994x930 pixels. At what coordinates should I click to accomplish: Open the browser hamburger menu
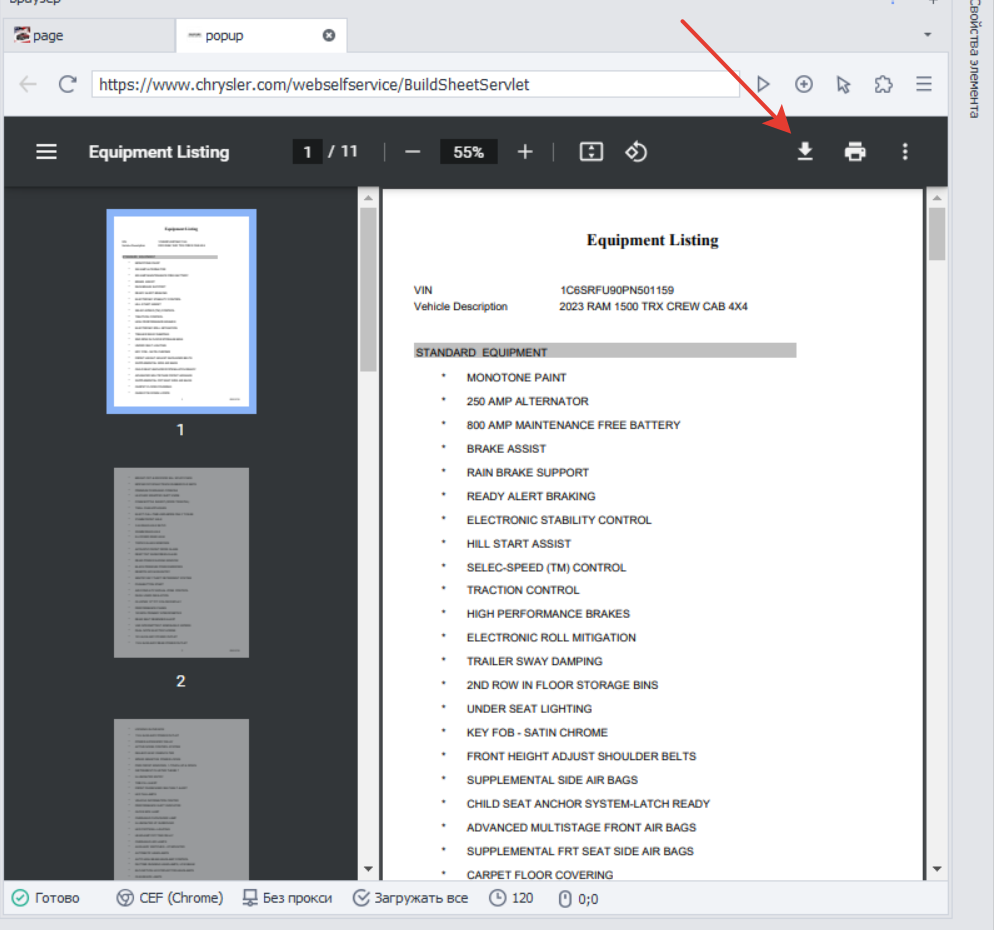[x=924, y=84]
